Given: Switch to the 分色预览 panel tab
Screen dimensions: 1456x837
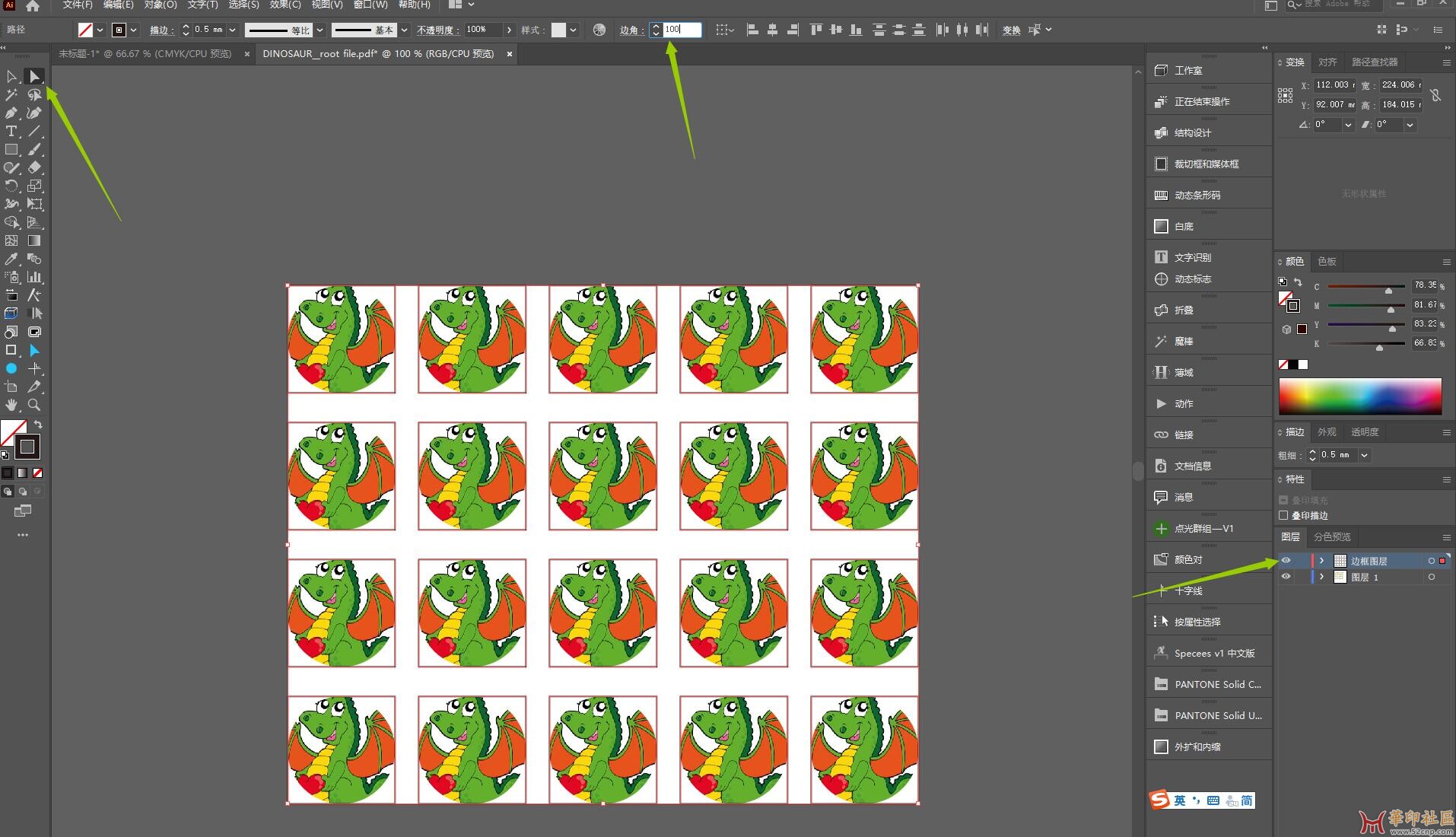Looking at the screenshot, I should pos(1332,536).
